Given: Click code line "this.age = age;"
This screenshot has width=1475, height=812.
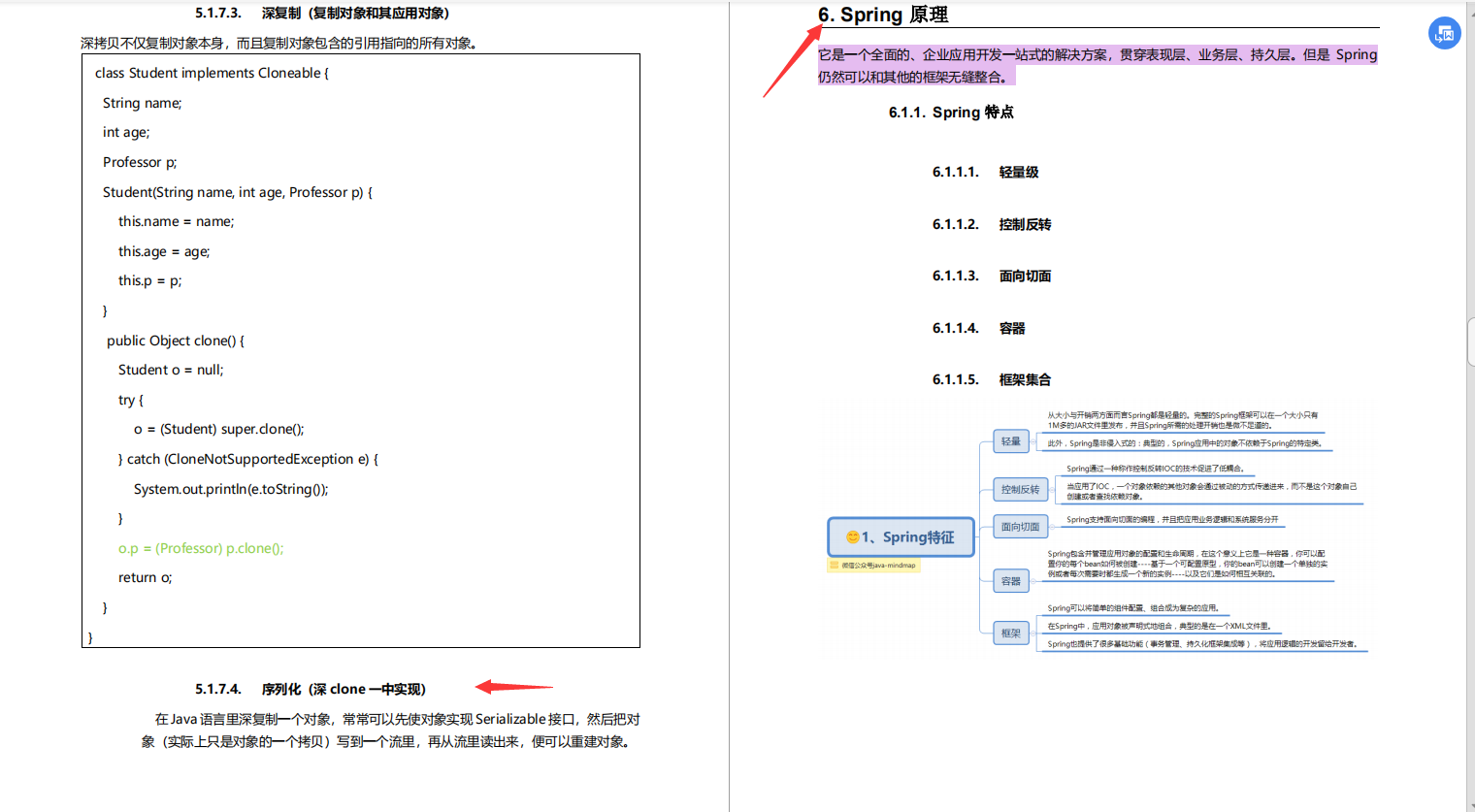Looking at the screenshot, I should (x=164, y=251).
